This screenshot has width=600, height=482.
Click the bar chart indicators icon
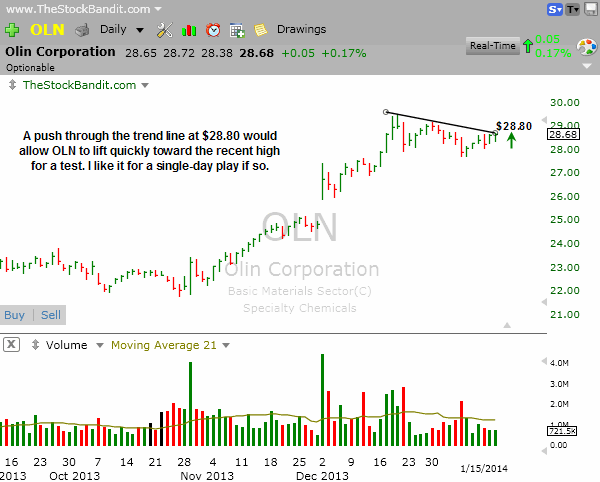click(x=189, y=30)
